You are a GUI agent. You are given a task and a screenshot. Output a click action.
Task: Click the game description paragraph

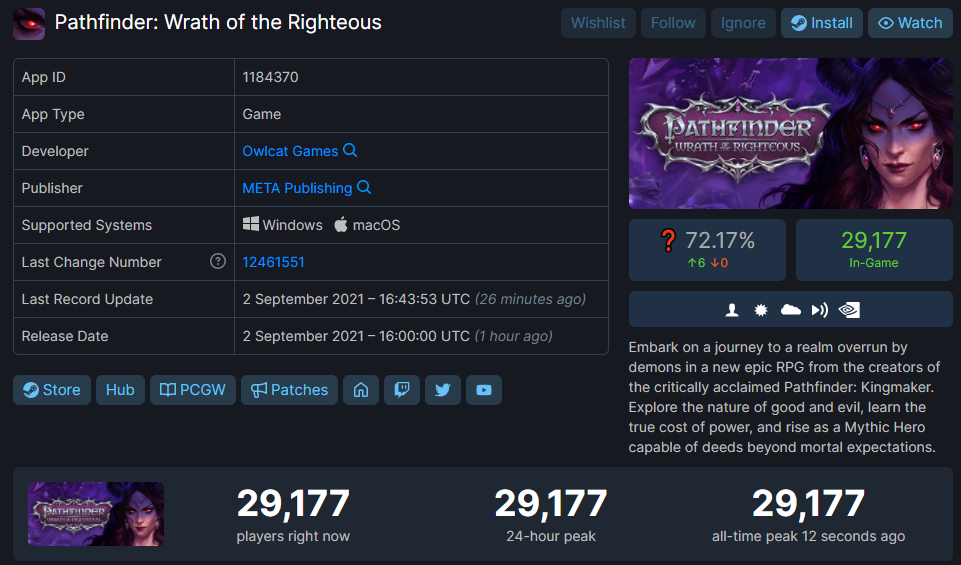click(x=784, y=397)
